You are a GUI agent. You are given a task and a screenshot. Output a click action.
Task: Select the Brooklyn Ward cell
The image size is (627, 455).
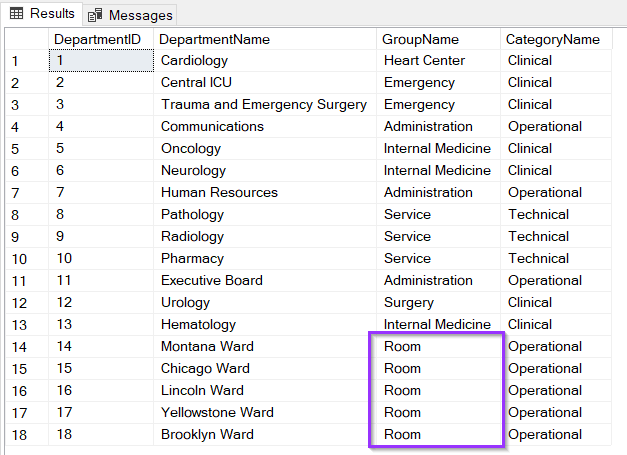tap(207, 435)
